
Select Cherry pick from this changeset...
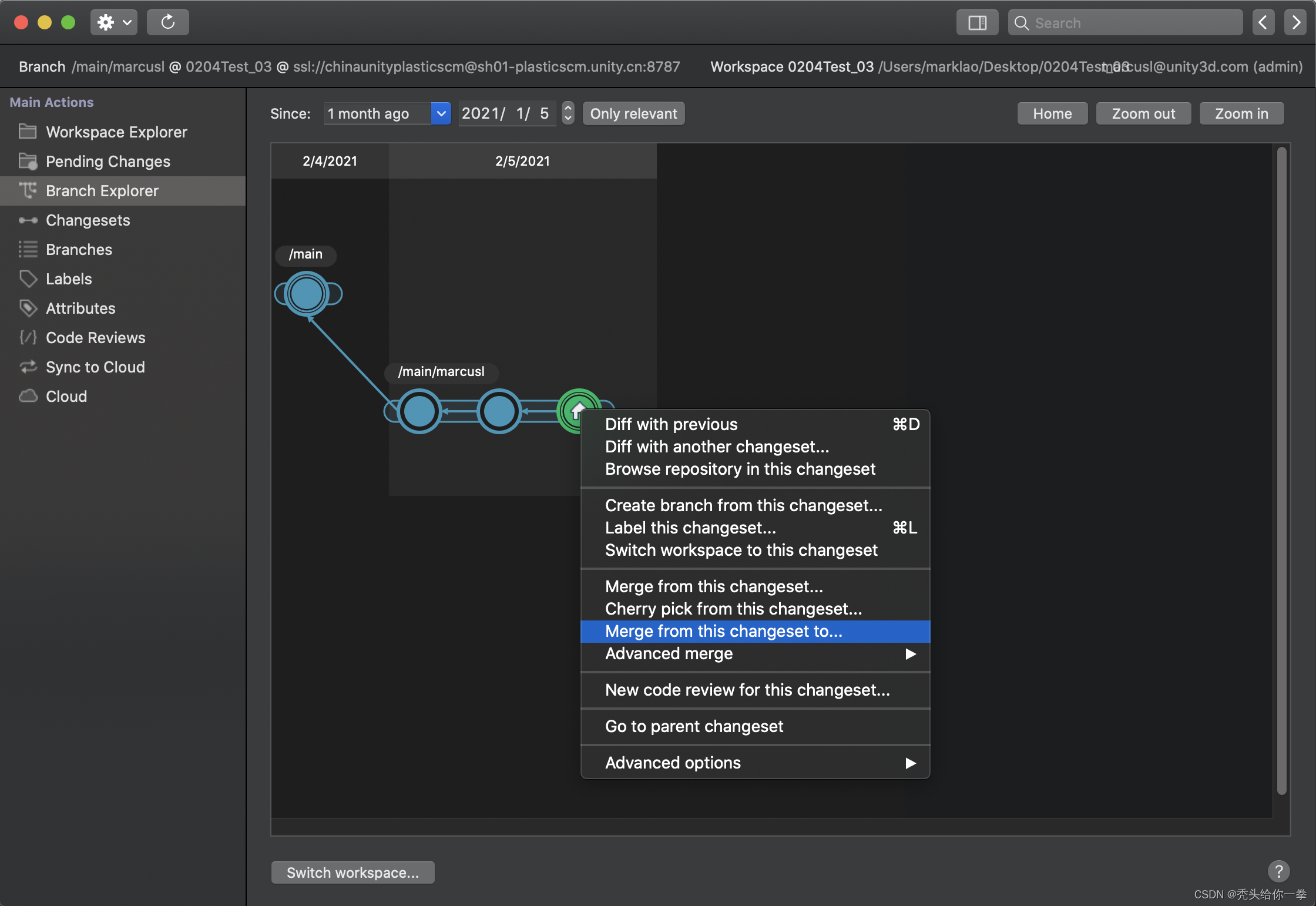click(733, 609)
